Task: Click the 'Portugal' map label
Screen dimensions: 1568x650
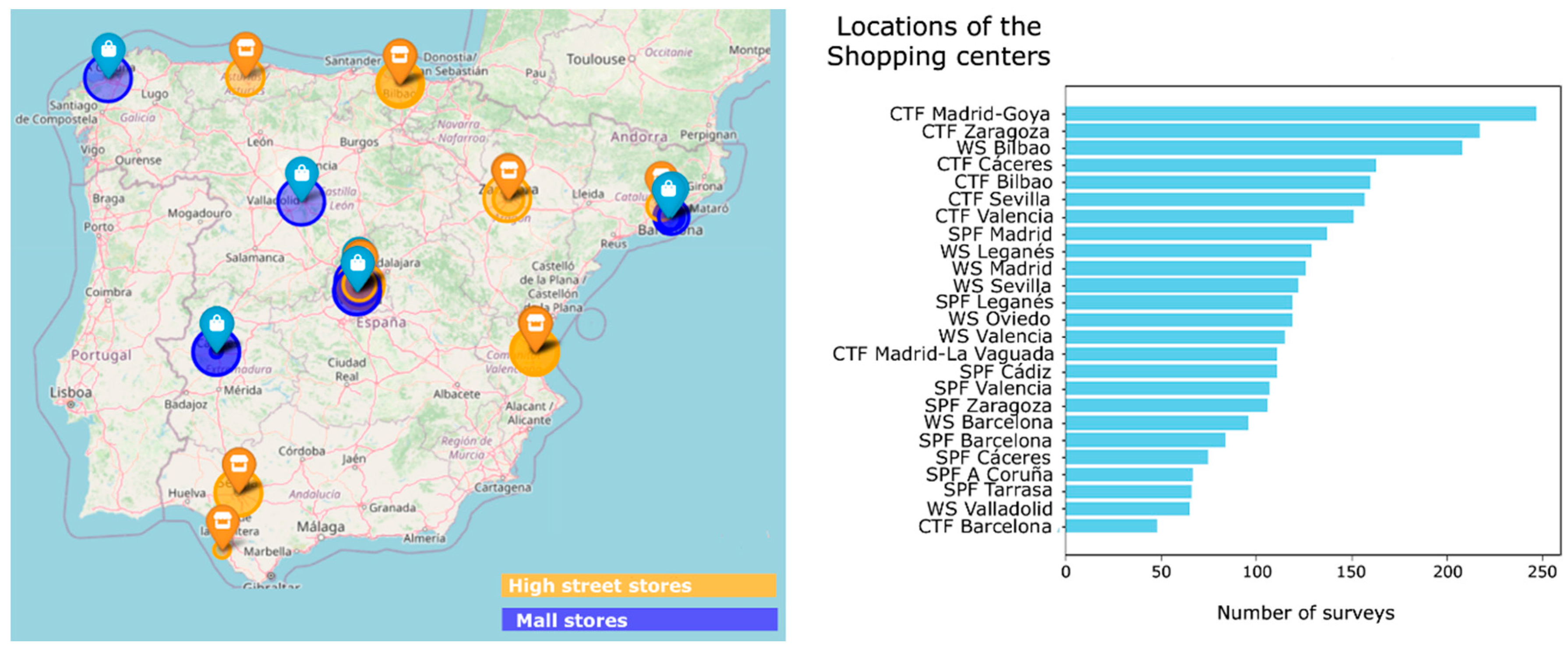Action: [x=101, y=355]
